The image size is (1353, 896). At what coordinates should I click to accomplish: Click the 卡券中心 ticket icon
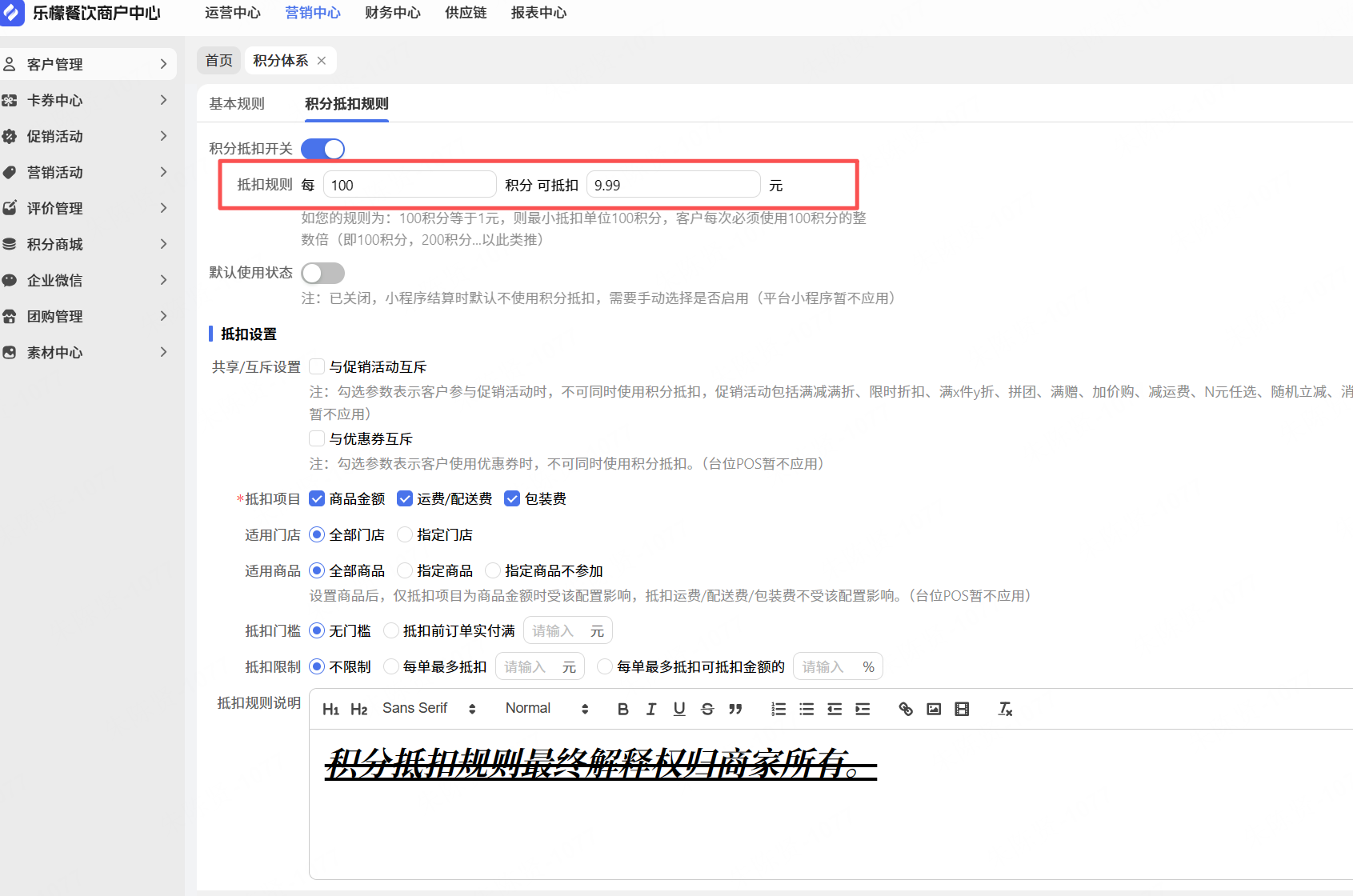[10, 100]
